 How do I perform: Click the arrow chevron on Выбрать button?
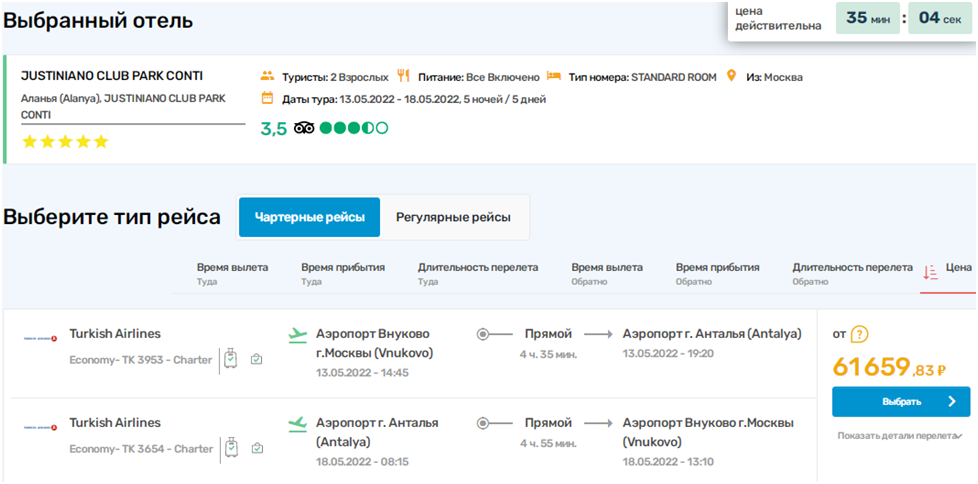(x=951, y=402)
